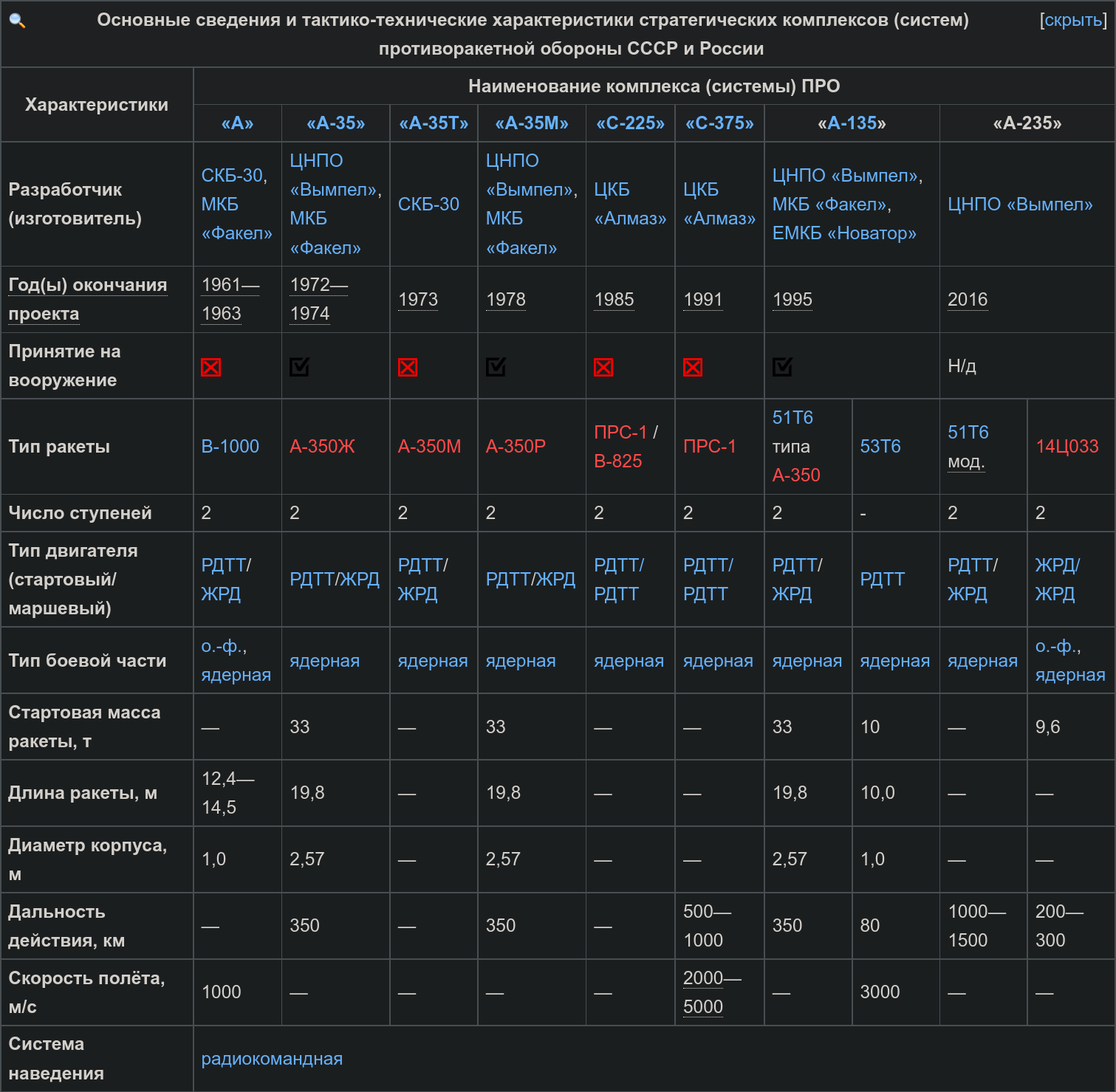Open the «А-135» column header link
The height and width of the screenshot is (1092, 1116).
(x=852, y=123)
